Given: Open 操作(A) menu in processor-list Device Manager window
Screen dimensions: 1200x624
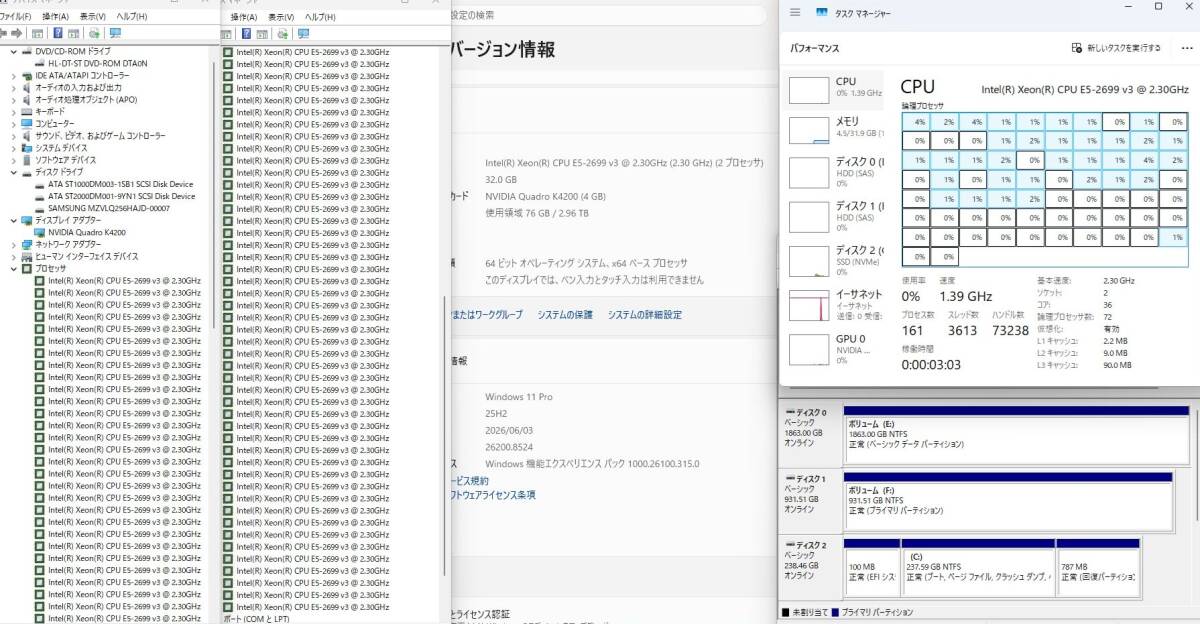Looking at the screenshot, I should coord(244,17).
